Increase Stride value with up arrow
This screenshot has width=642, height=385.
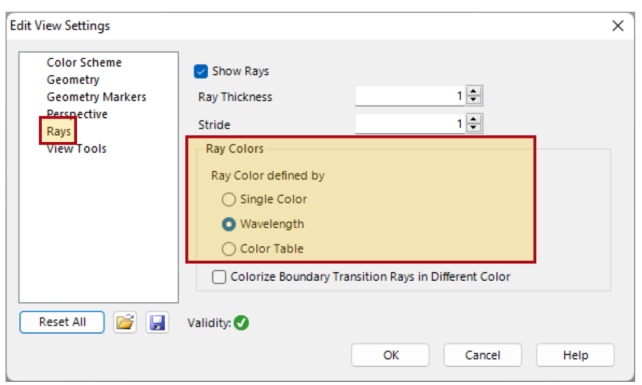click(474, 119)
